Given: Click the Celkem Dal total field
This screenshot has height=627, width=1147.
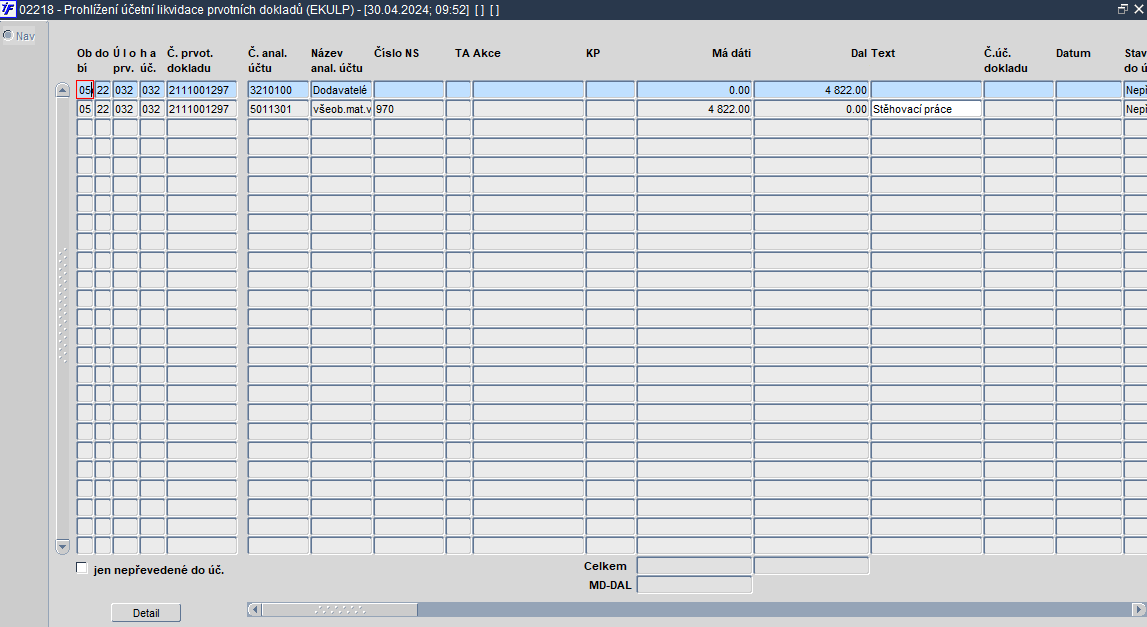Looking at the screenshot, I should pyautogui.click(x=811, y=566).
